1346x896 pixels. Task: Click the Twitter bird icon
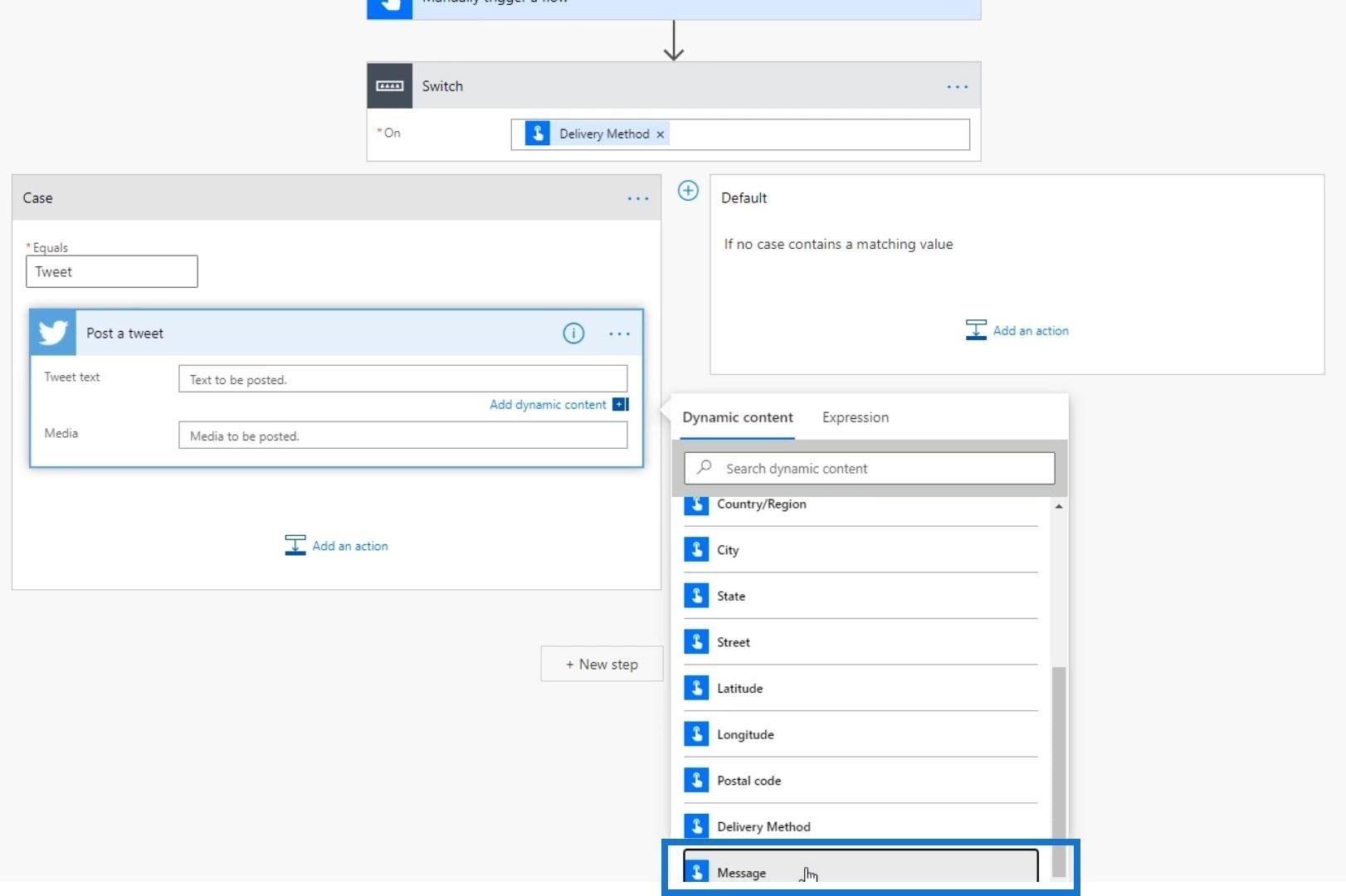53,333
